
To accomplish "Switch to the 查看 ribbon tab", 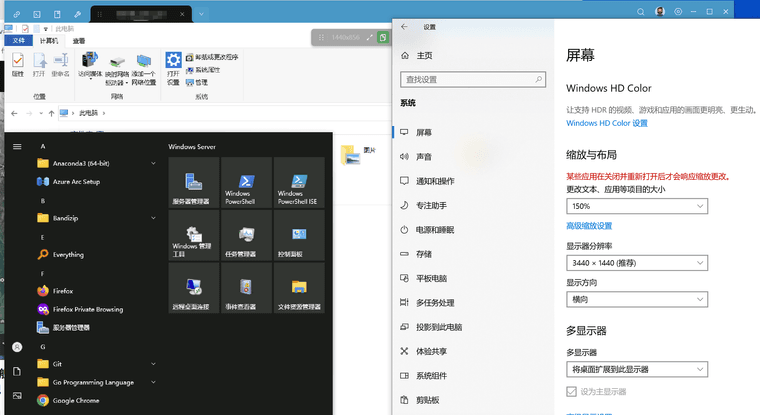I will tap(79, 41).
